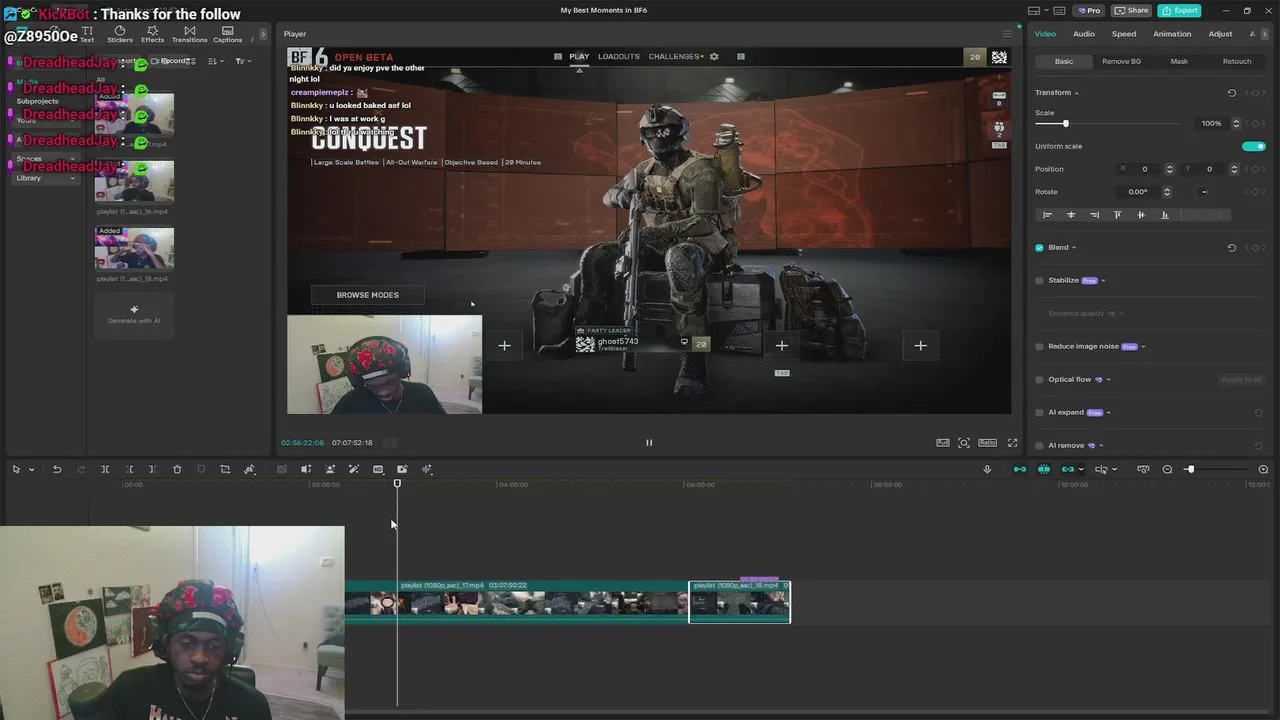Zoom in the timeline
Viewport: 1280px width, 720px height.
(1263, 469)
